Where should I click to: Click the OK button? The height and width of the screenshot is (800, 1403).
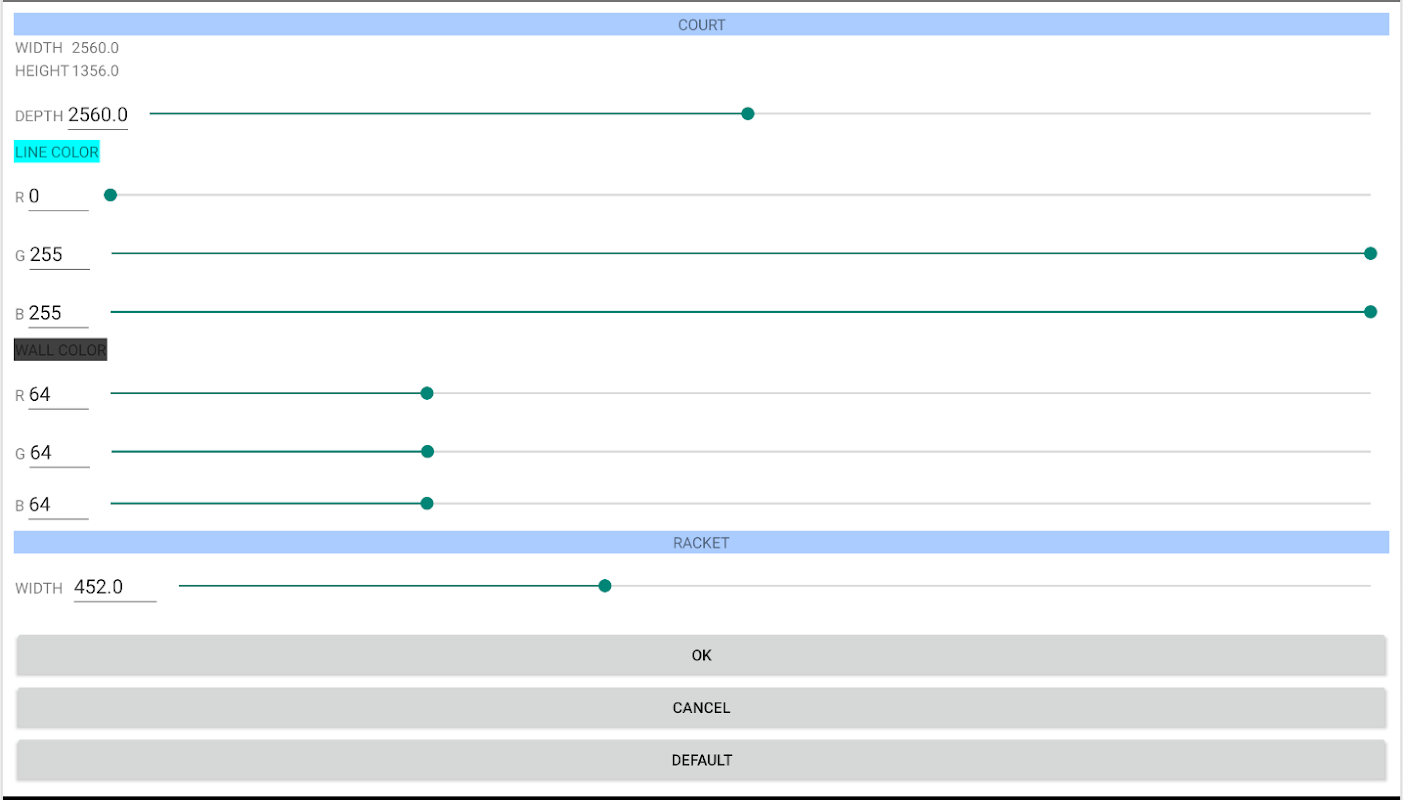click(x=701, y=655)
